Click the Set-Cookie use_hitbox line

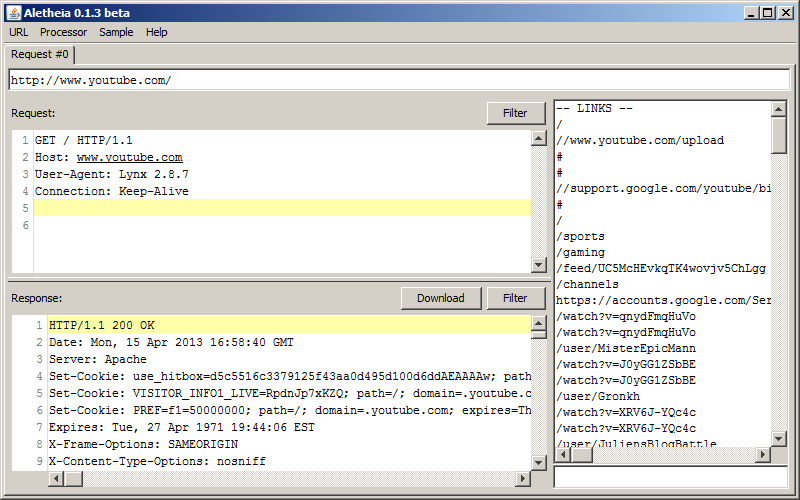[x=290, y=377]
